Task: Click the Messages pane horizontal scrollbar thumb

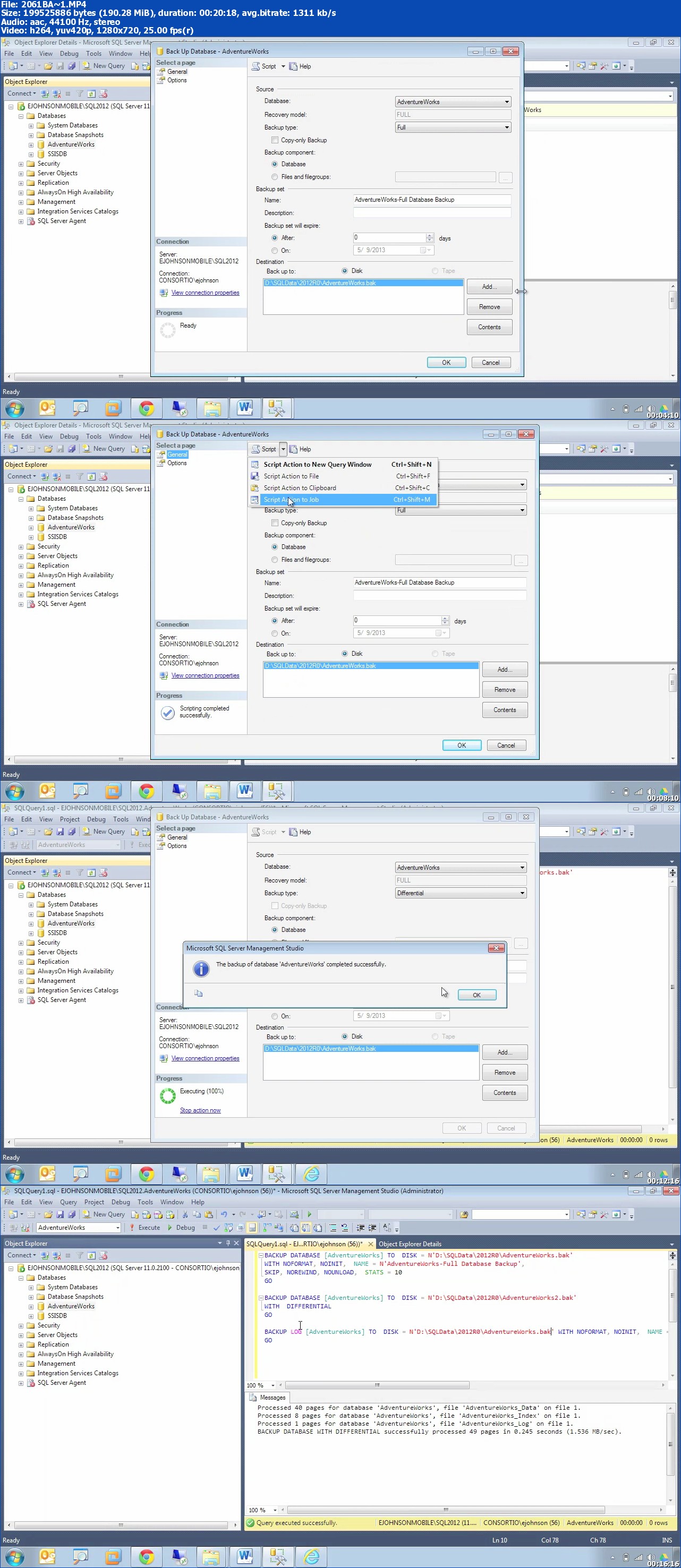Action: click(x=446, y=1510)
